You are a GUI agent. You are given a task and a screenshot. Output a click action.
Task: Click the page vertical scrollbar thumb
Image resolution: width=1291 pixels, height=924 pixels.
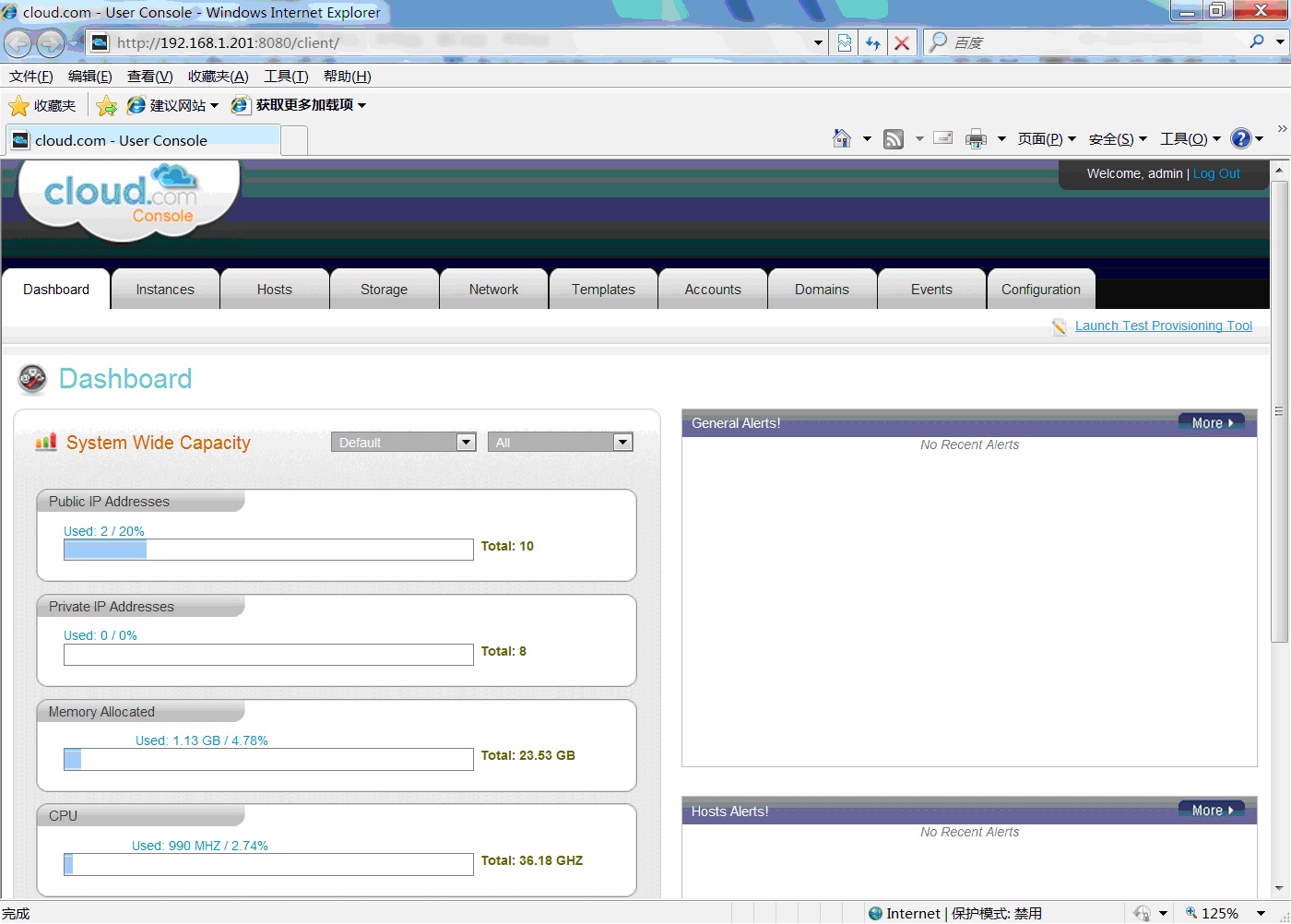click(x=1279, y=411)
